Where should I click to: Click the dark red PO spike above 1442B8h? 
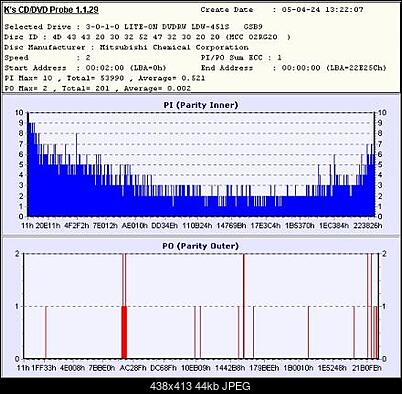pyautogui.click(x=244, y=306)
